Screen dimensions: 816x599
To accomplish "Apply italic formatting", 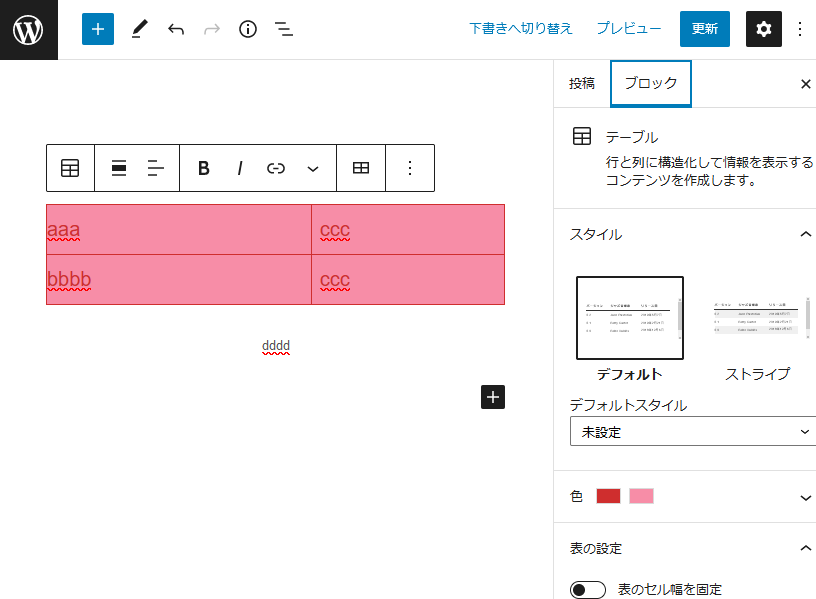I will pyautogui.click(x=239, y=168).
